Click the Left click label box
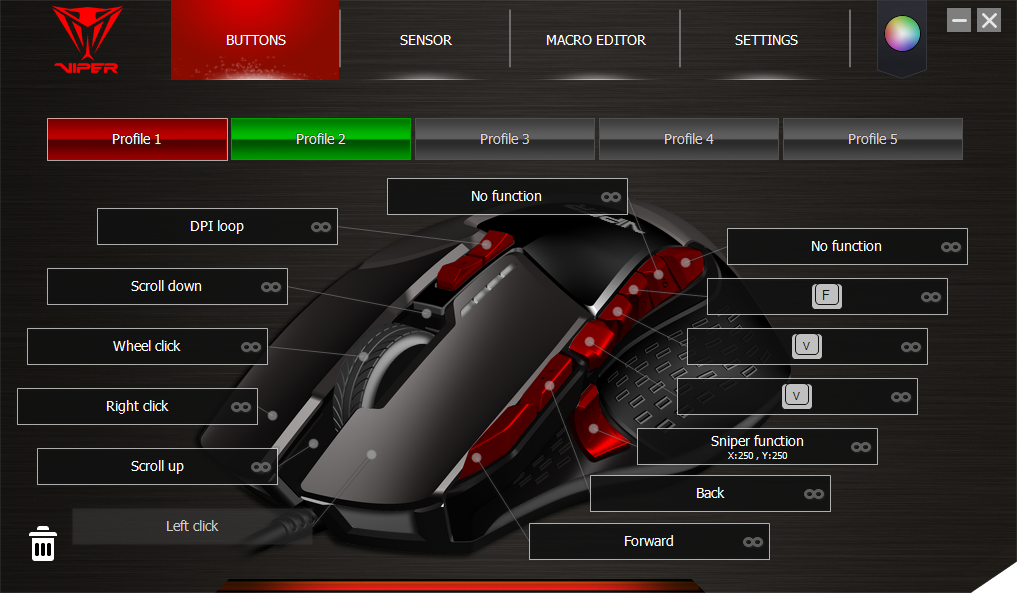 pos(193,526)
